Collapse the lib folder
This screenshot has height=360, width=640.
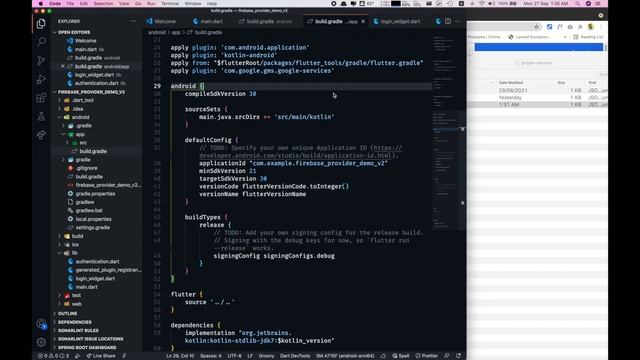[x=75, y=253]
